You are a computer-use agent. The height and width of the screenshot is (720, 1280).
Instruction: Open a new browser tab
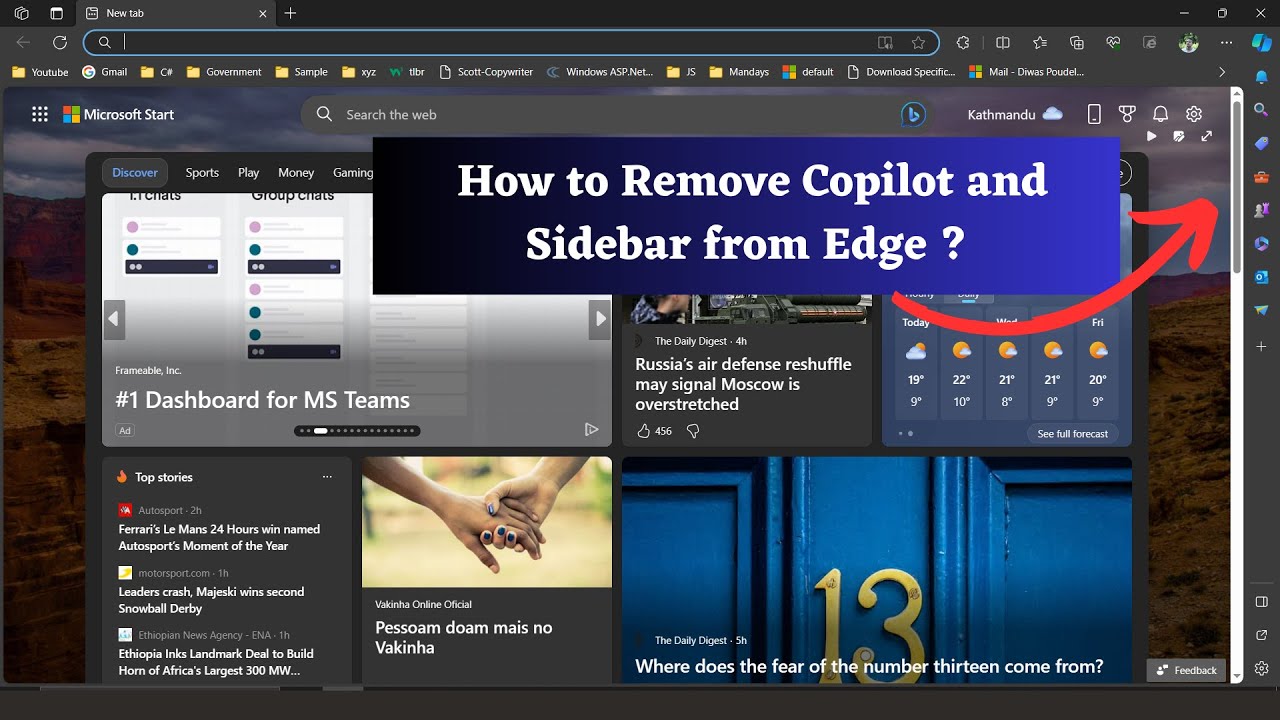[x=290, y=13]
